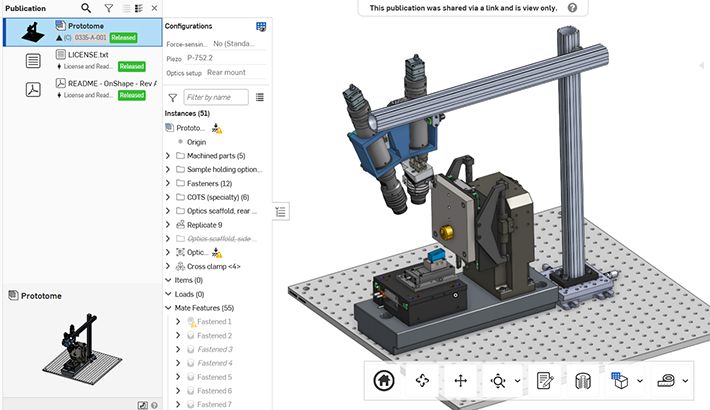Click the warning icon beside Optic pattern
This screenshot has width=710, height=410.
(217, 253)
